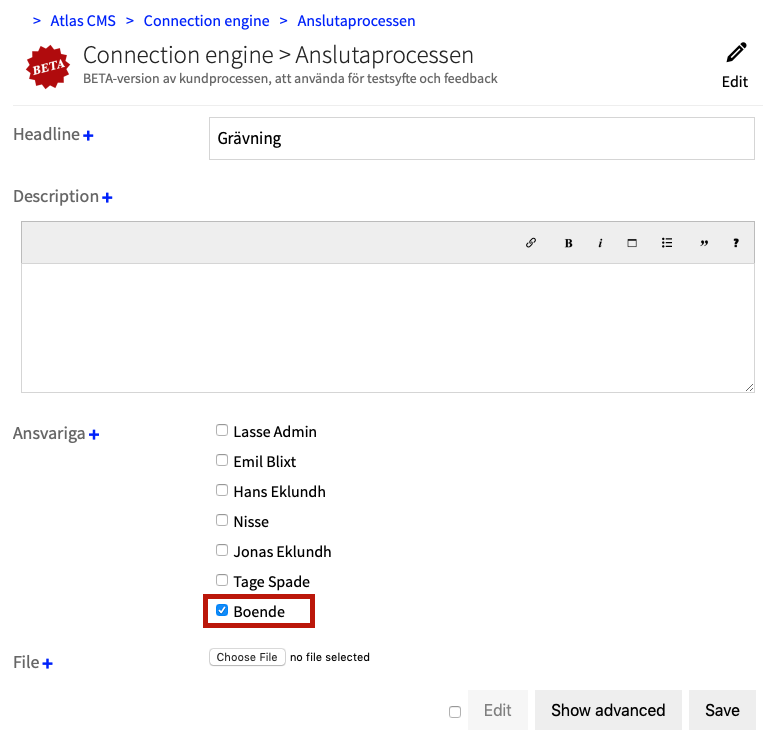Expand the plus next to Headline
773x746 pixels.
[x=88, y=135]
